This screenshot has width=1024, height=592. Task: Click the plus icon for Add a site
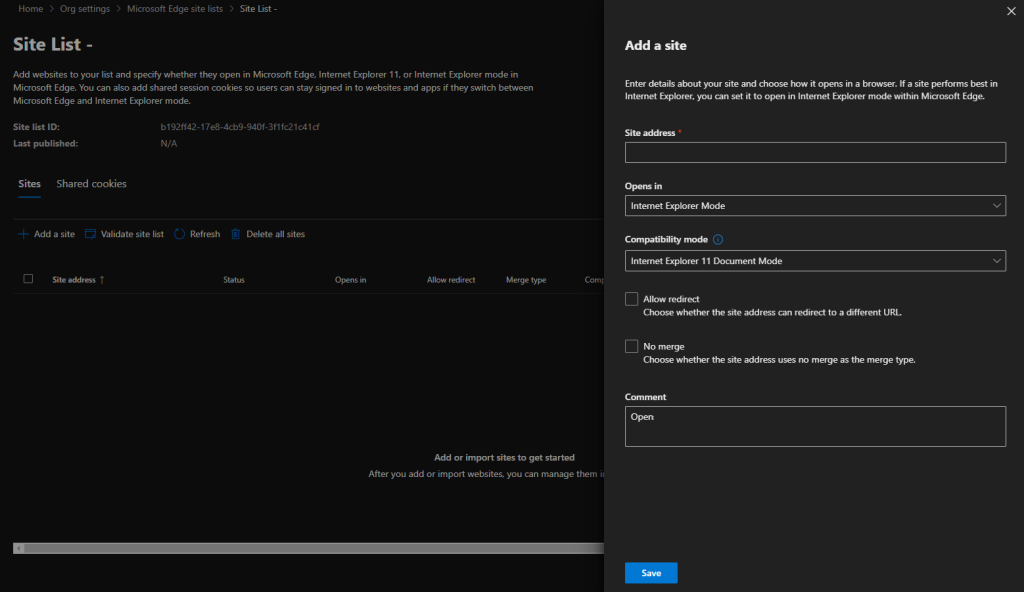[x=24, y=234]
